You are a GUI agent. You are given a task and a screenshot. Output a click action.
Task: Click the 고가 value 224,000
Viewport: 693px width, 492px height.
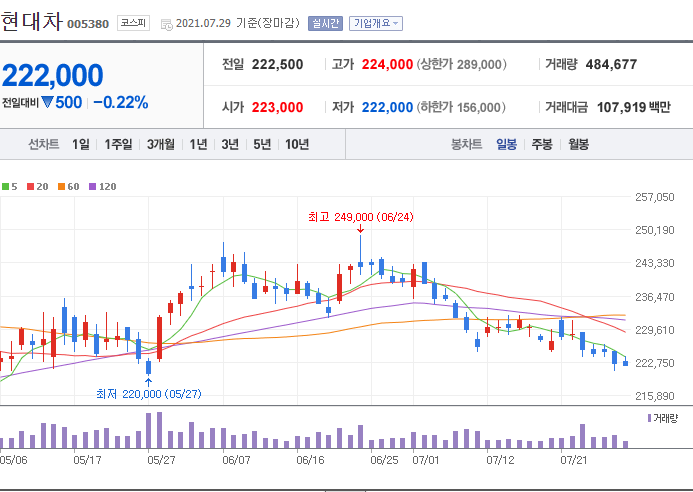387,65
